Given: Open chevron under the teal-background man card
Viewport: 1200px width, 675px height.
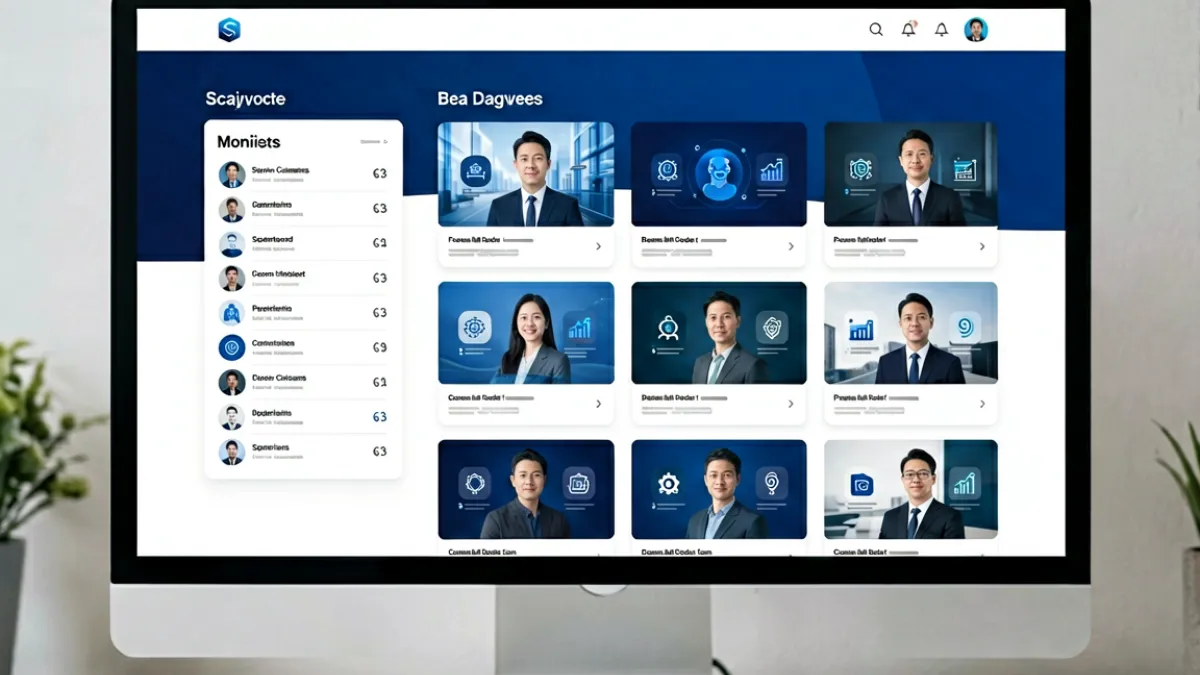Looking at the screenshot, I should (x=791, y=404).
